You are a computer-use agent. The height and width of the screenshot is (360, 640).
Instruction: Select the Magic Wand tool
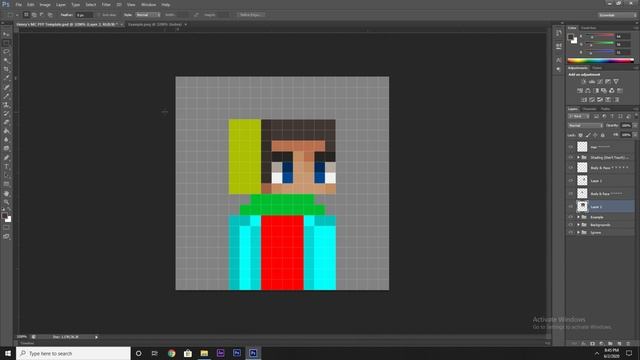[6, 61]
